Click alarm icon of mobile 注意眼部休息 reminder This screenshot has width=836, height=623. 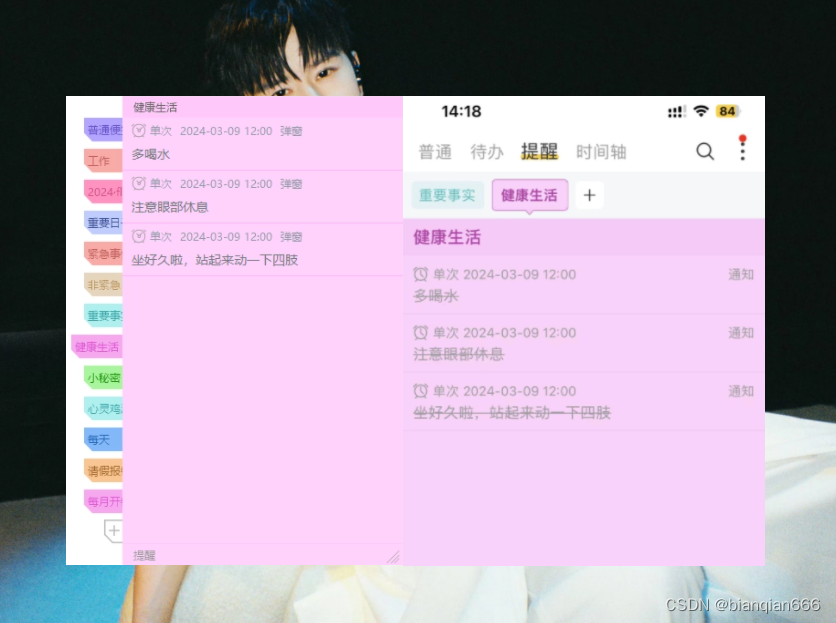pyautogui.click(x=420, y=333)
